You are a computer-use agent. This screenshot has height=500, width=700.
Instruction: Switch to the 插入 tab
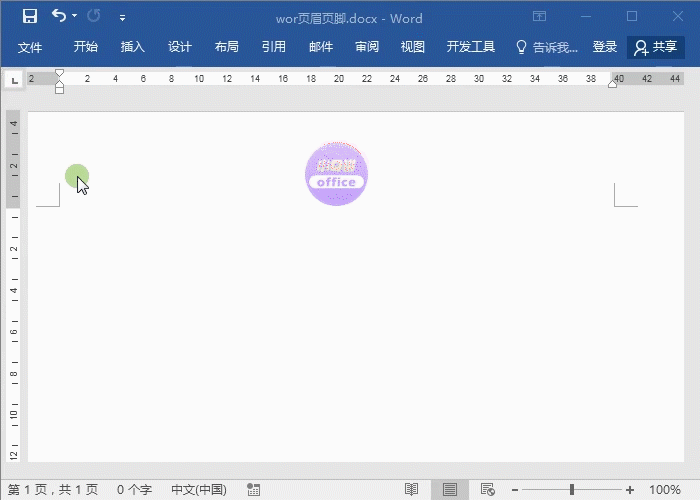(x=132, y=47)
